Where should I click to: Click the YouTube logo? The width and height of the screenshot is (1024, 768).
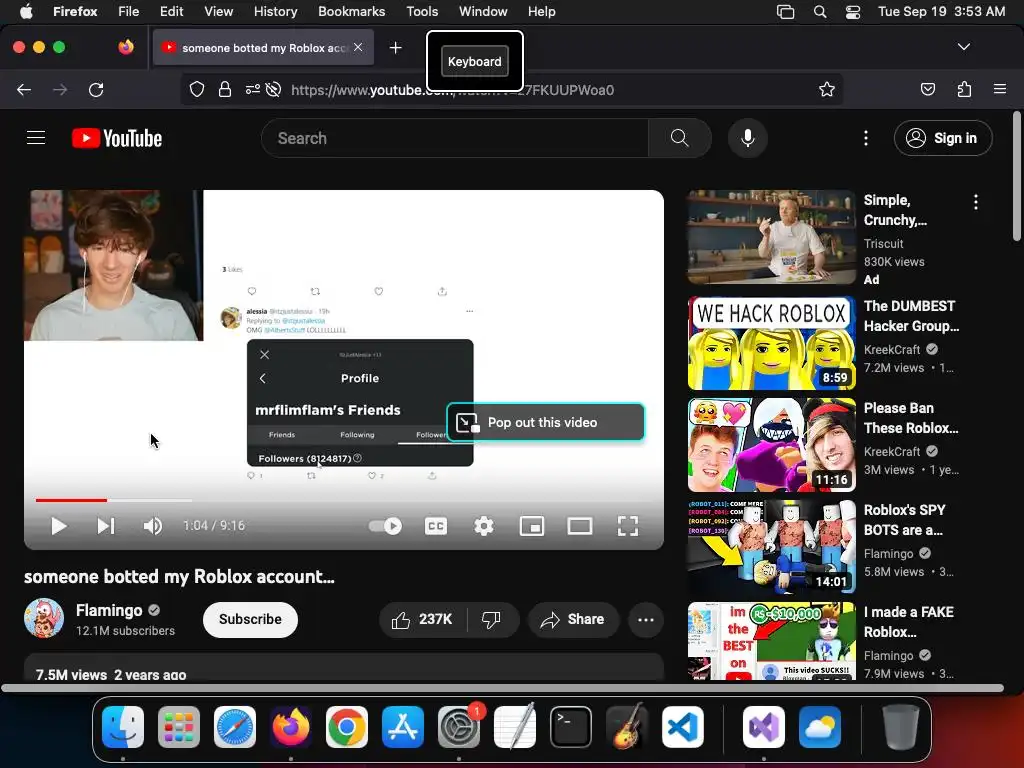pyautogui.click(x=117, y=138)
